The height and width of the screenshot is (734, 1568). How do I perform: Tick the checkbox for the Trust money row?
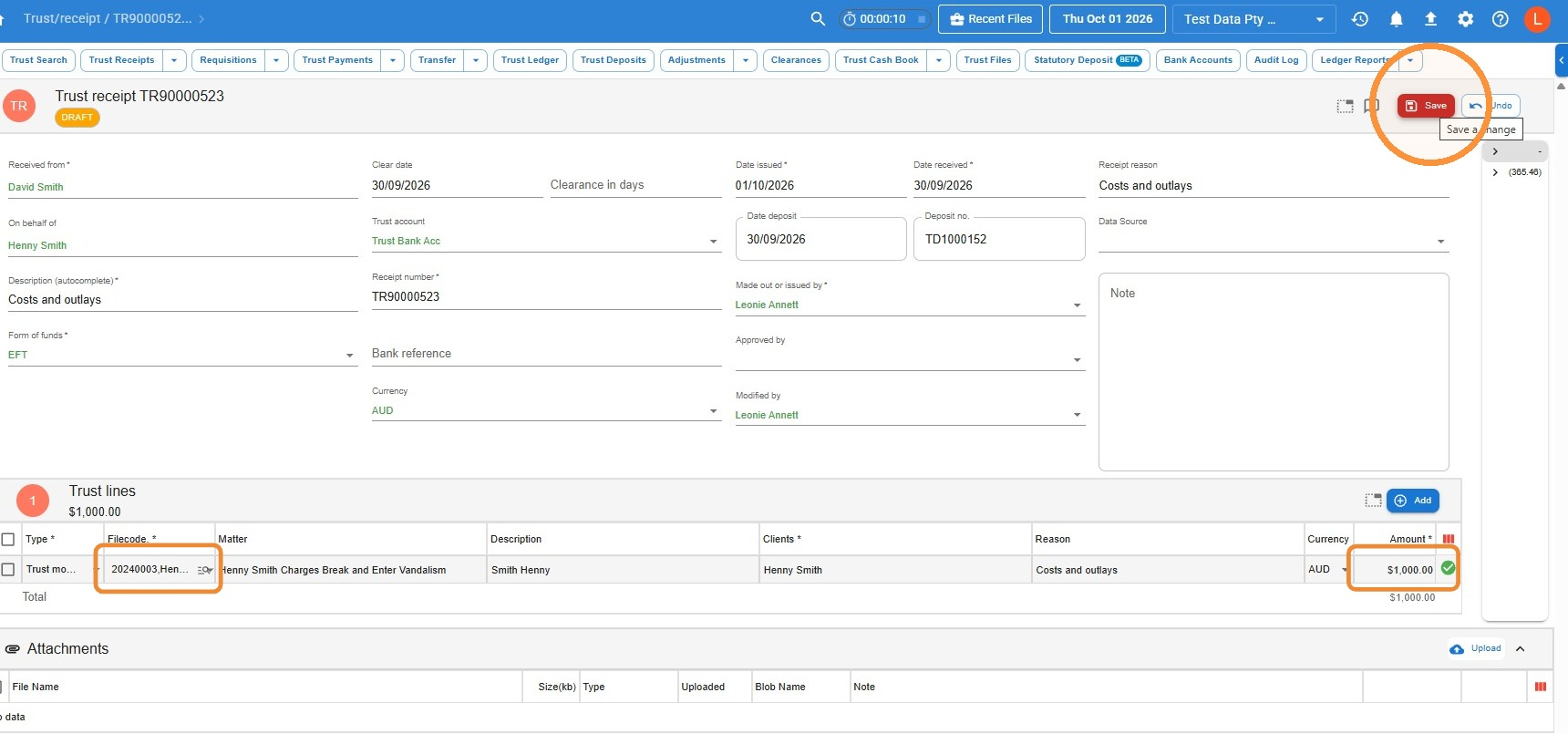(8, 569)
